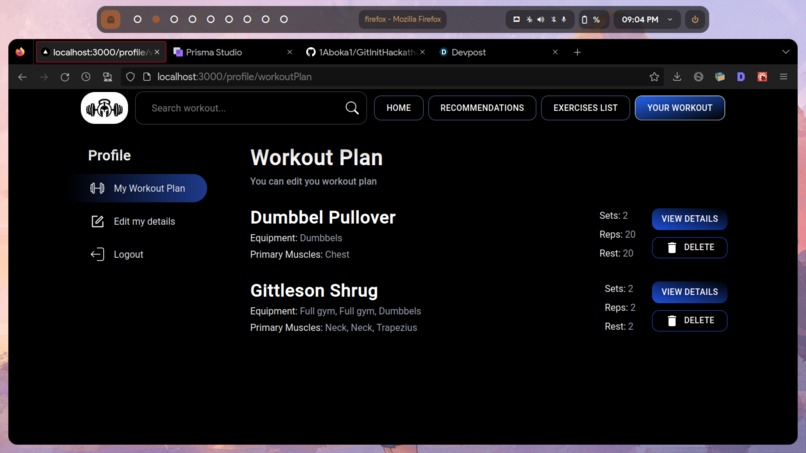This screenshot has height=453, width=806.
Task: Open the 09:04 PM clock dropdown
Action: click(647, 20)
